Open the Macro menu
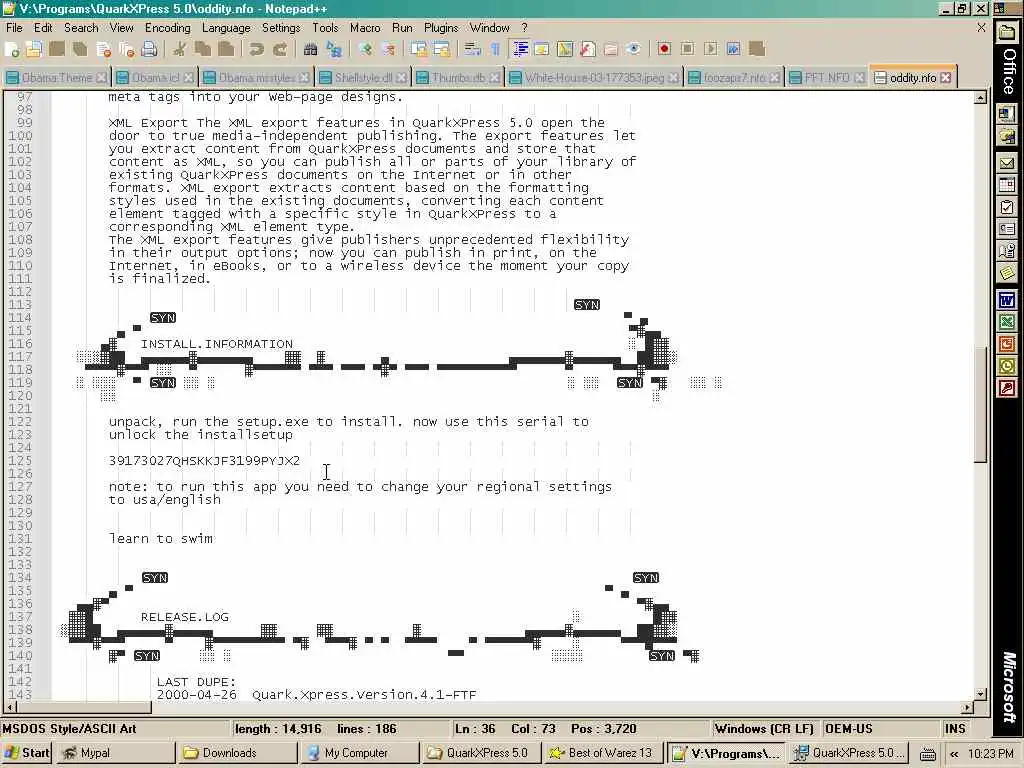 click(364, 28)
